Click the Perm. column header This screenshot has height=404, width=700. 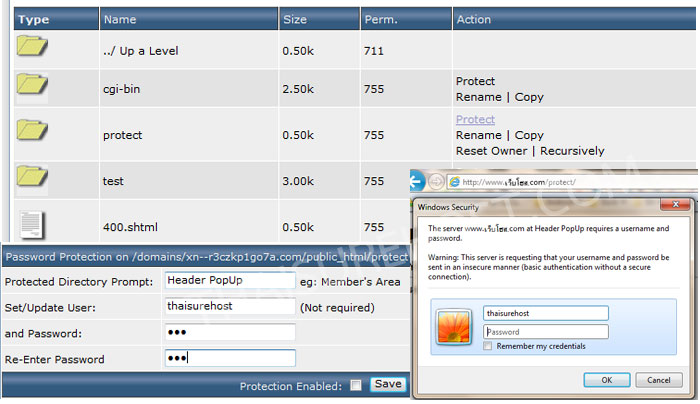point(383,19)
